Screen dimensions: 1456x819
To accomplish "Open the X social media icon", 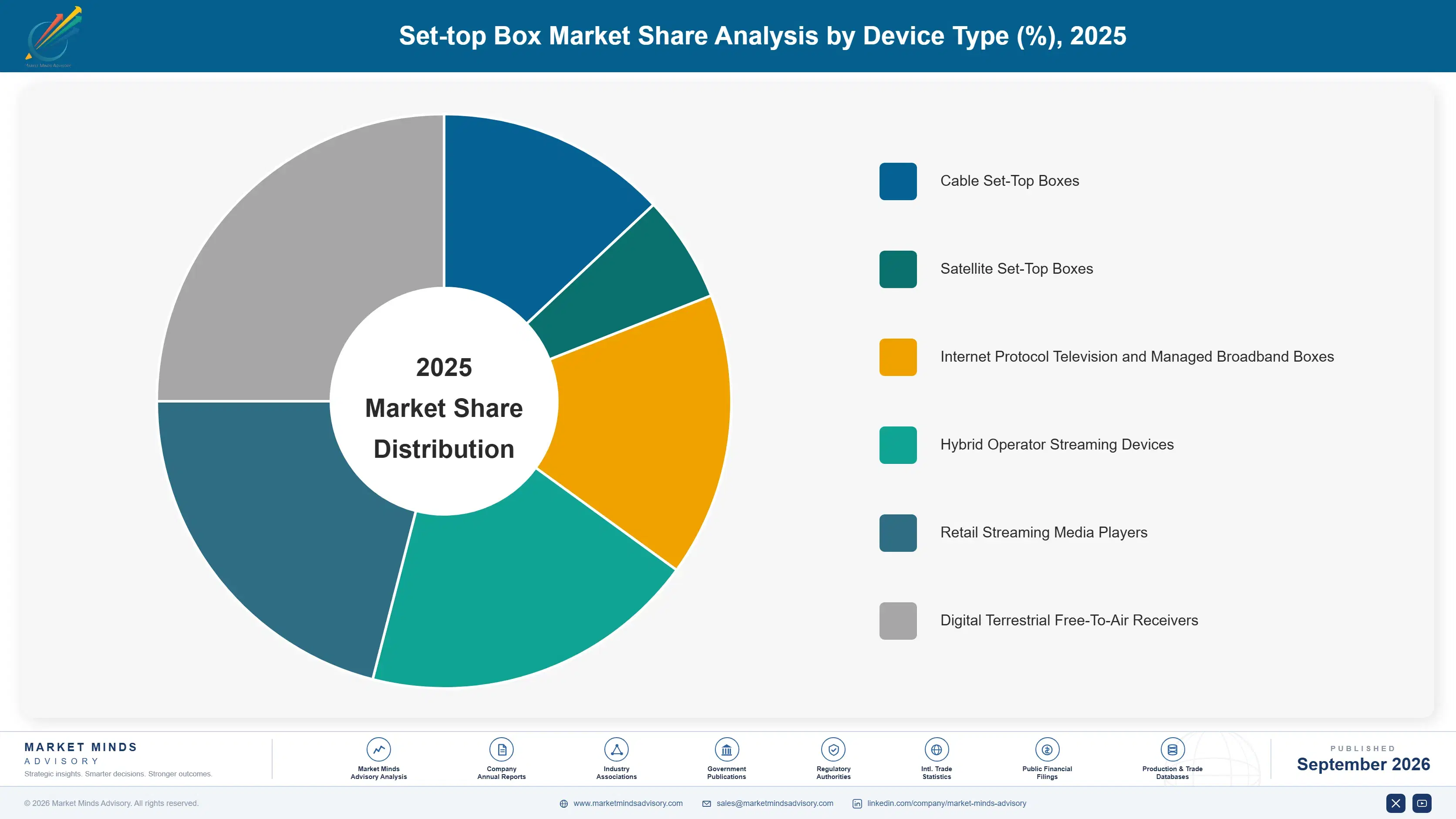I will click(x=1395, y=803).
